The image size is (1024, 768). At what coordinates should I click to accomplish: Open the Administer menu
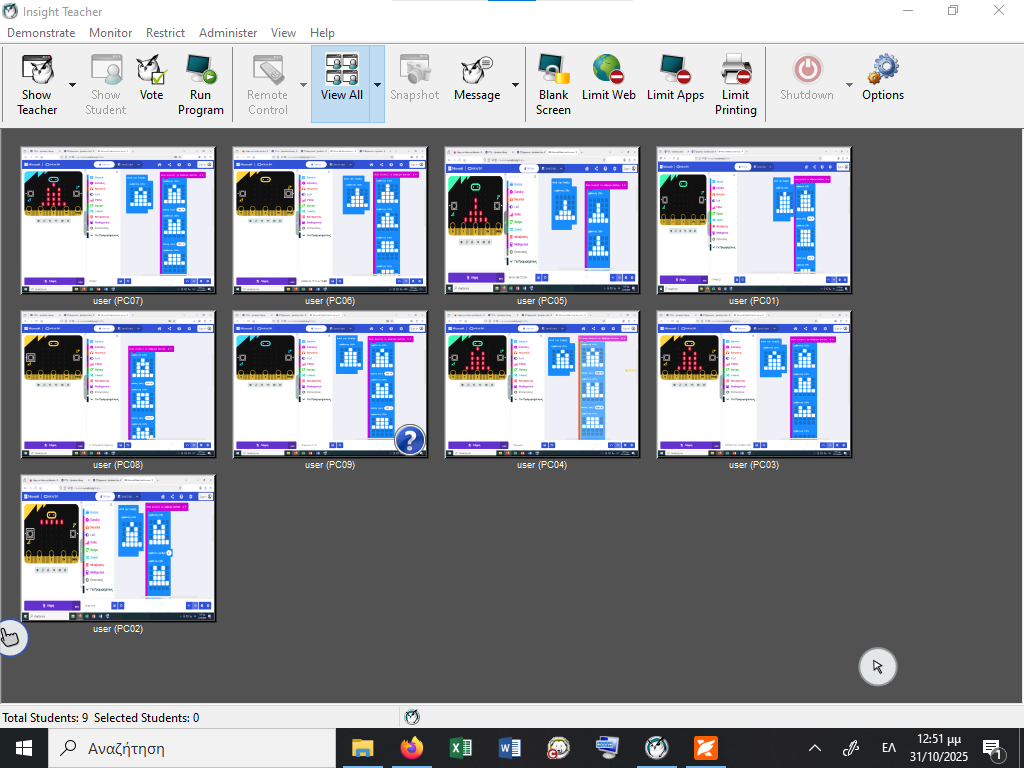[228, 32]
